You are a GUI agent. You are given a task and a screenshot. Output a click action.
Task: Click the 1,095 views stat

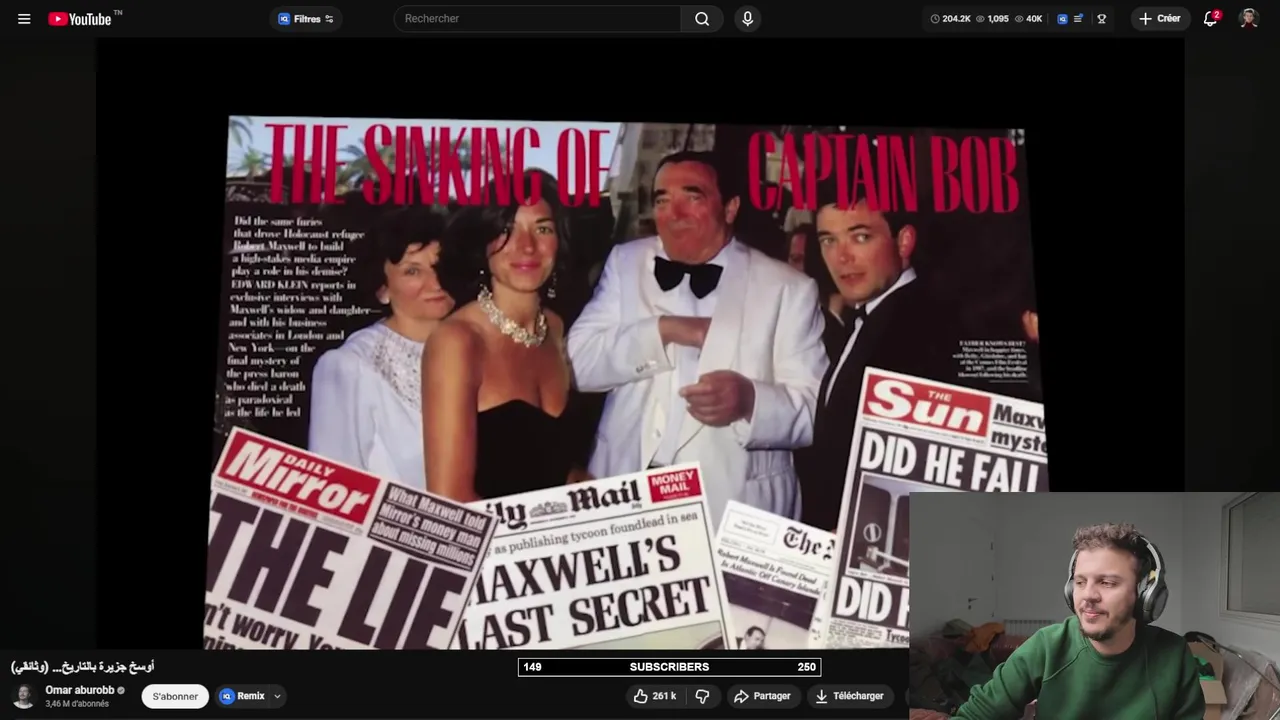[x=992, y=19]
